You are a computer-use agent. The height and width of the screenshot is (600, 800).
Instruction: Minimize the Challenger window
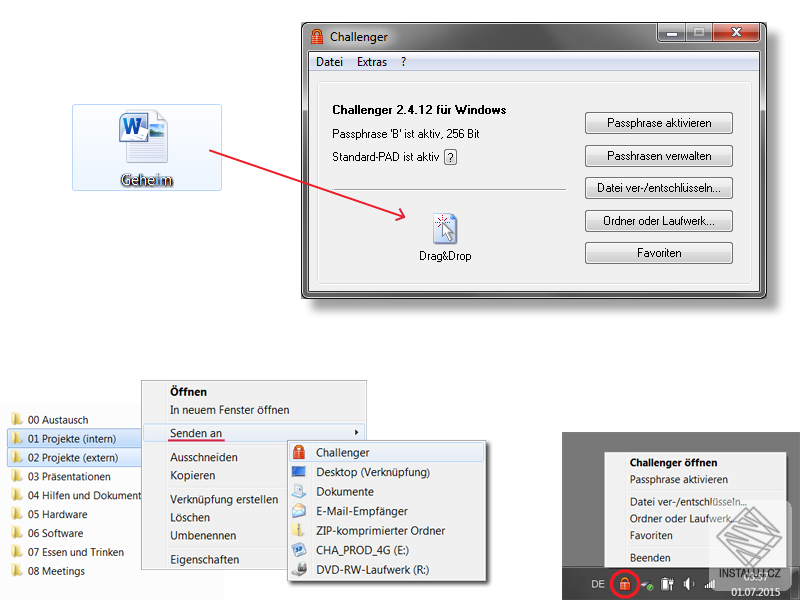672,33
